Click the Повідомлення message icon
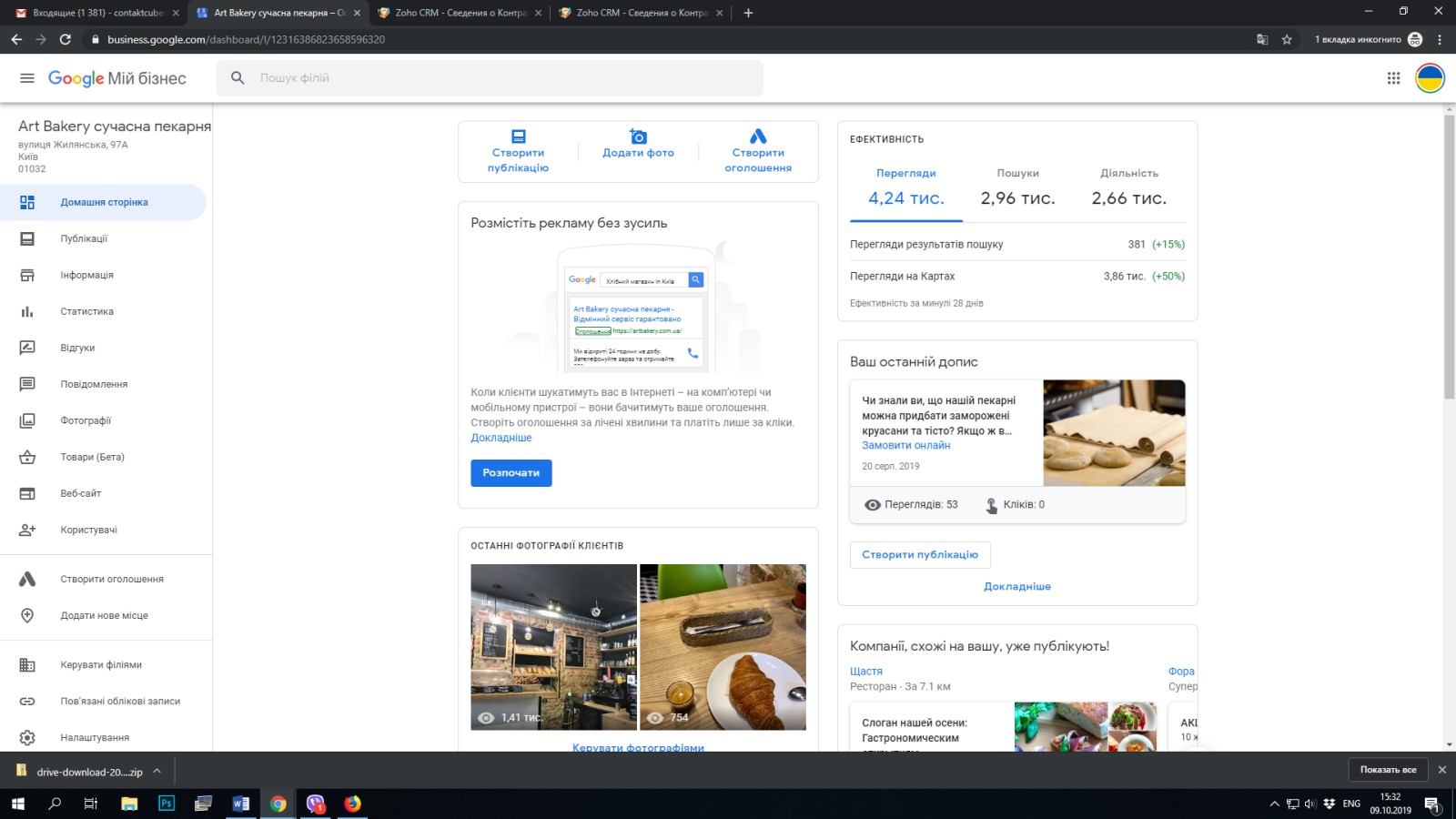1456x819 pixels. pos(27,384)
